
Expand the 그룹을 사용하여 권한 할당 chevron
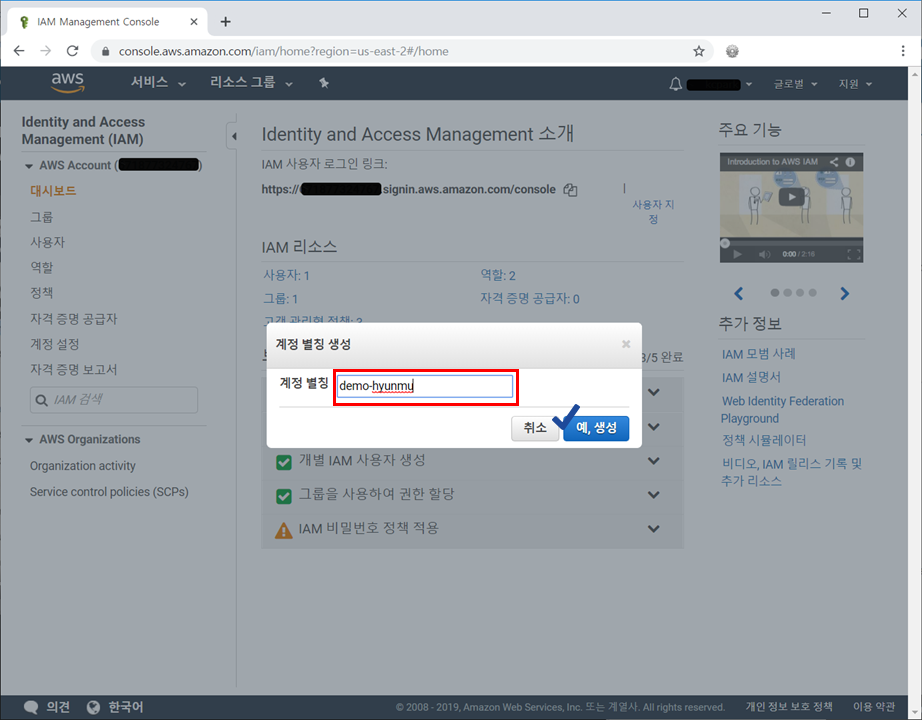click(x=653, y=495)
